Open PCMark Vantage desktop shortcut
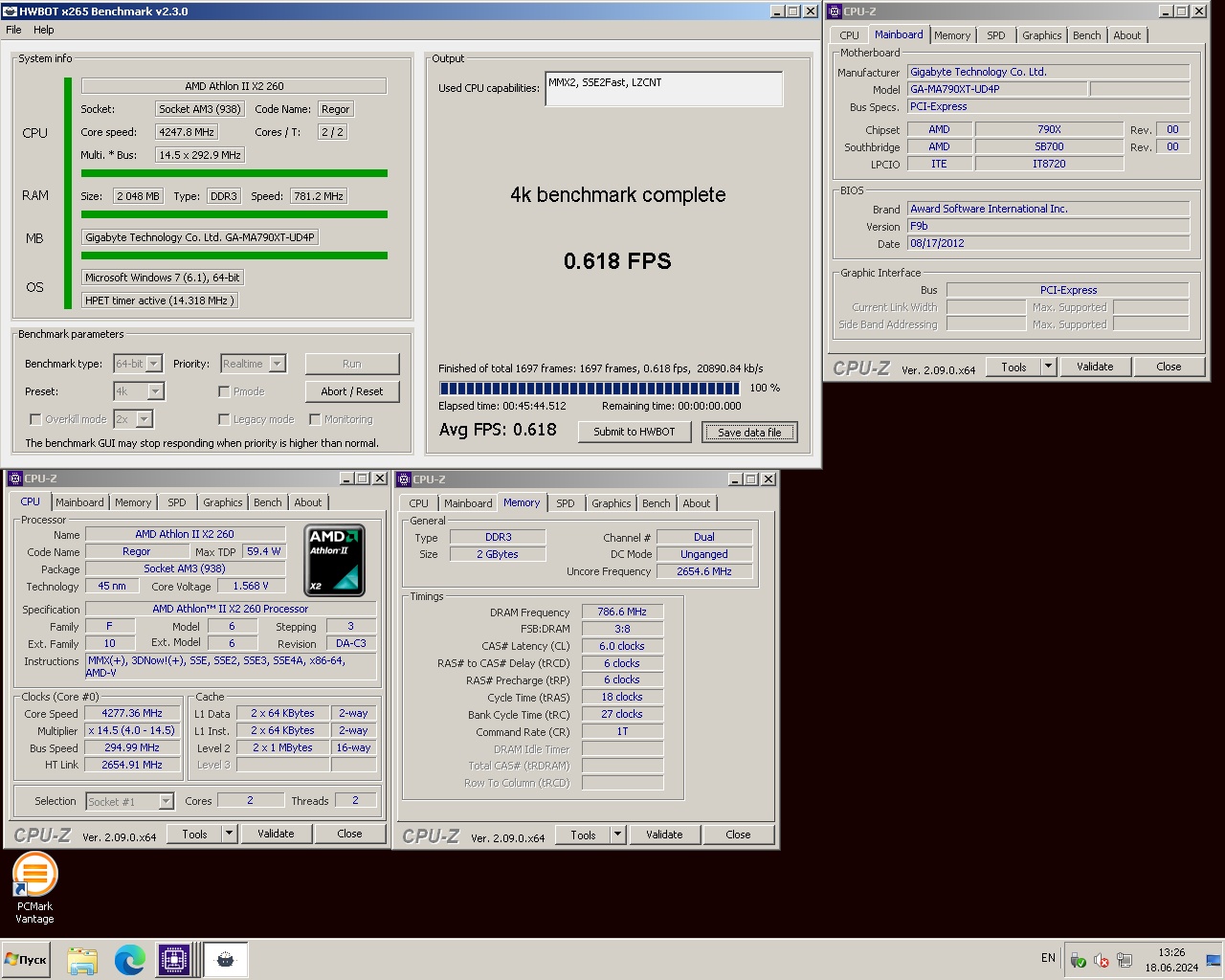1225x980 pixels. click(x=34, y=887)
